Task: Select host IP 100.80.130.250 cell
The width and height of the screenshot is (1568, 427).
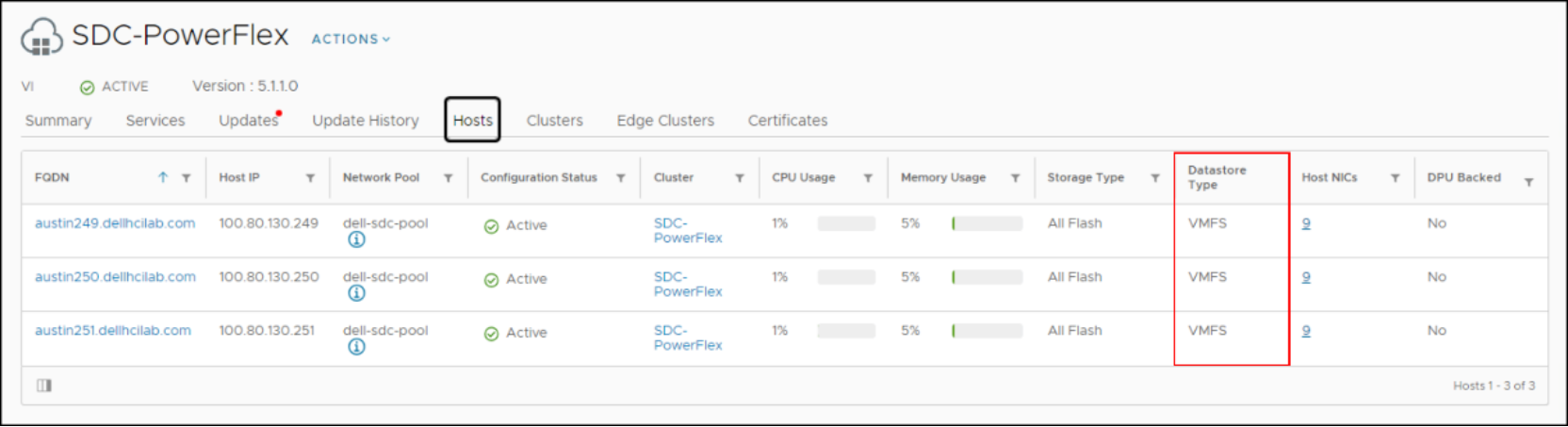Action: pos(269,277)
